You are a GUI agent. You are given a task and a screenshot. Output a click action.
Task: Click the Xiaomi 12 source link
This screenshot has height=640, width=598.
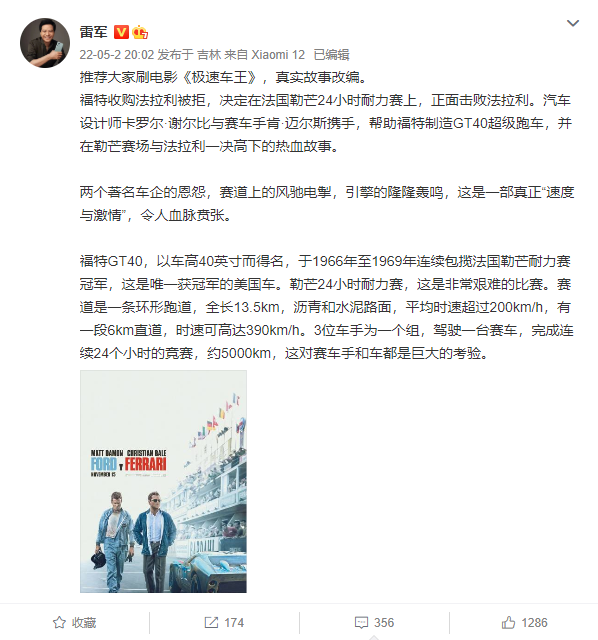(278, 55)
